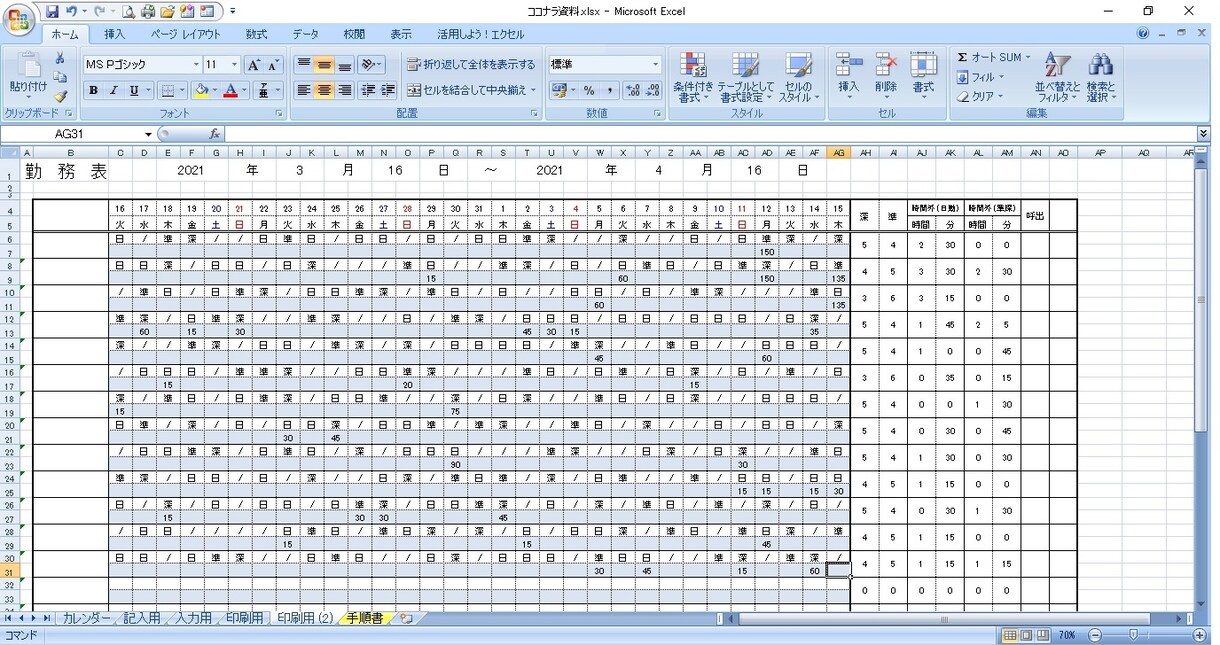Screen dimensions: 1220x645
Task: Apply accounting number format
Action: click(560, 90)
